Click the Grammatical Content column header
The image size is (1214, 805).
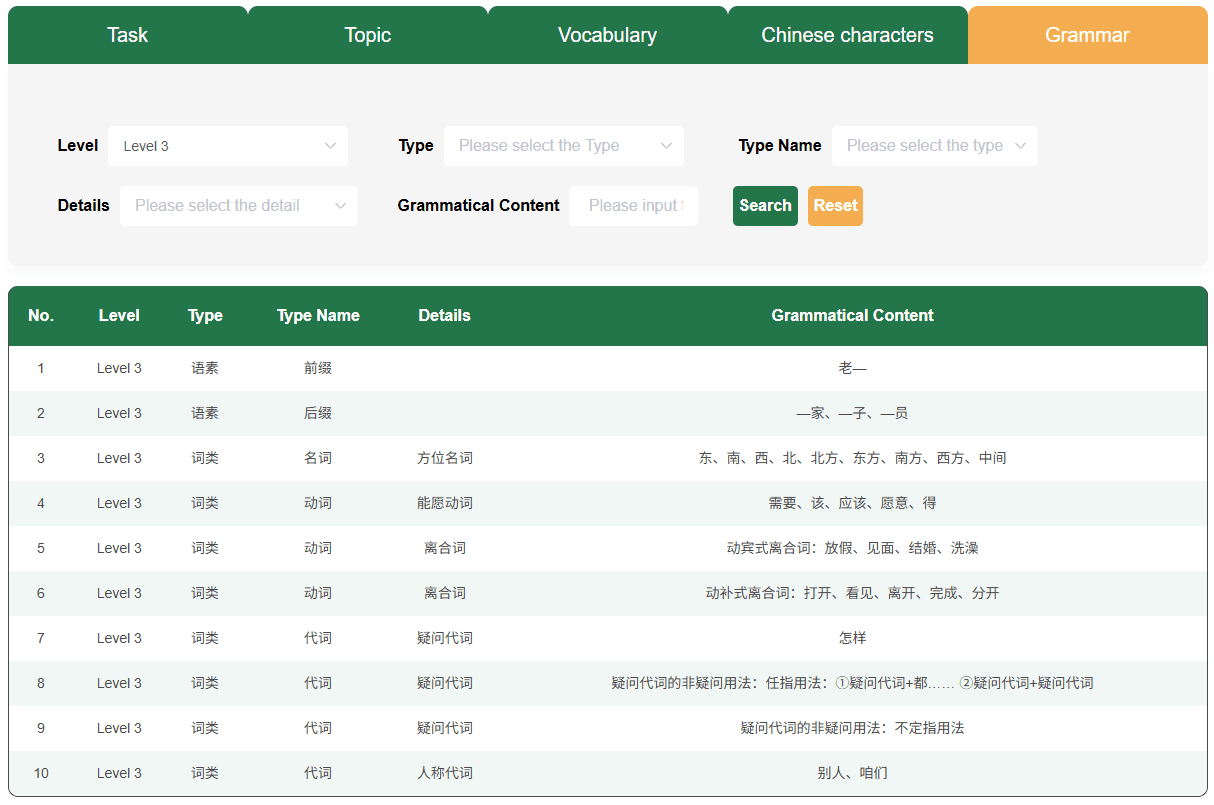click(852, 315)
